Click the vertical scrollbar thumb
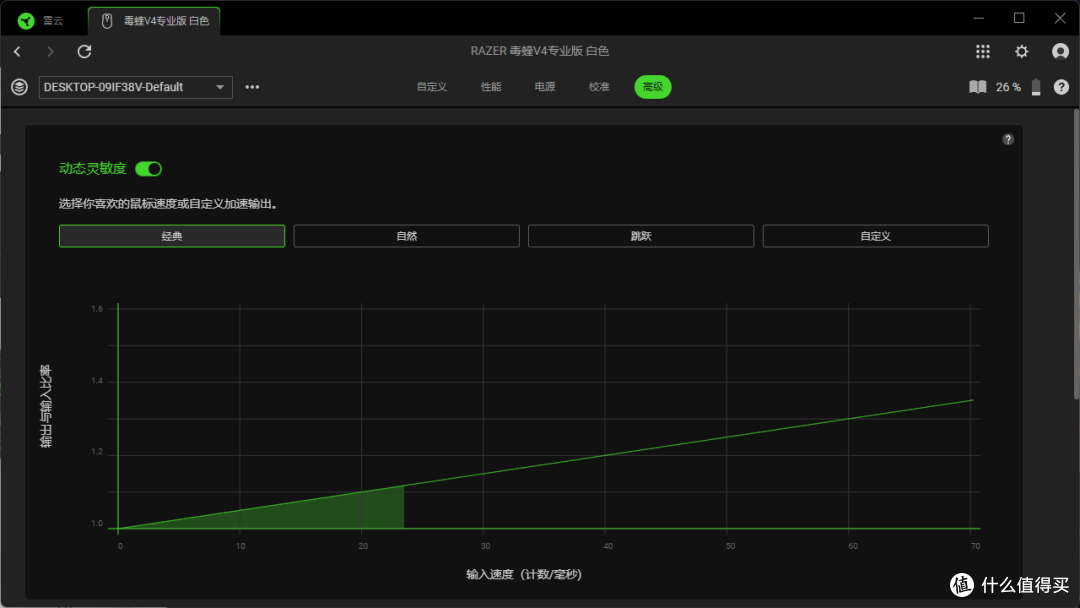The image size is (1080, 608). [x=1076, y=253]
